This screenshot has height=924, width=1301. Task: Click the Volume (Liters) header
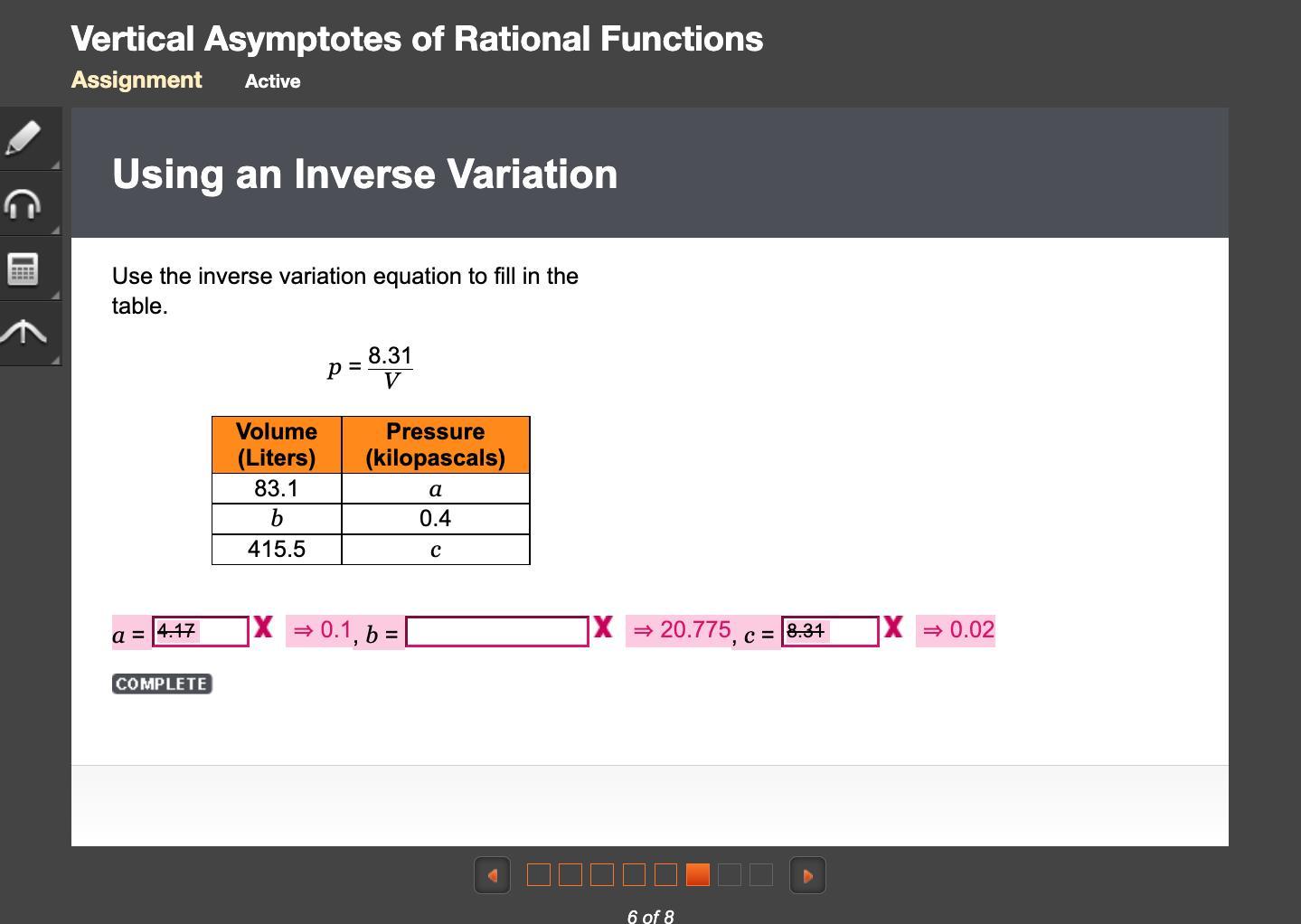coord(277,444)
